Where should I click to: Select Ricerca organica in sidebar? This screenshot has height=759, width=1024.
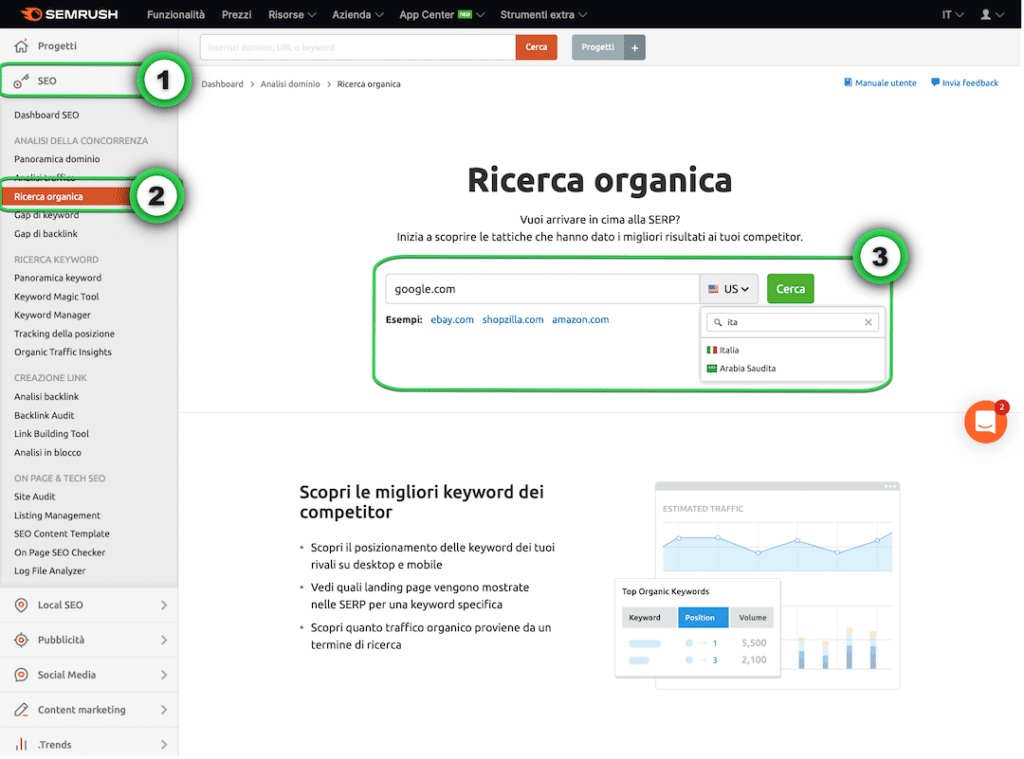point(48,197)
